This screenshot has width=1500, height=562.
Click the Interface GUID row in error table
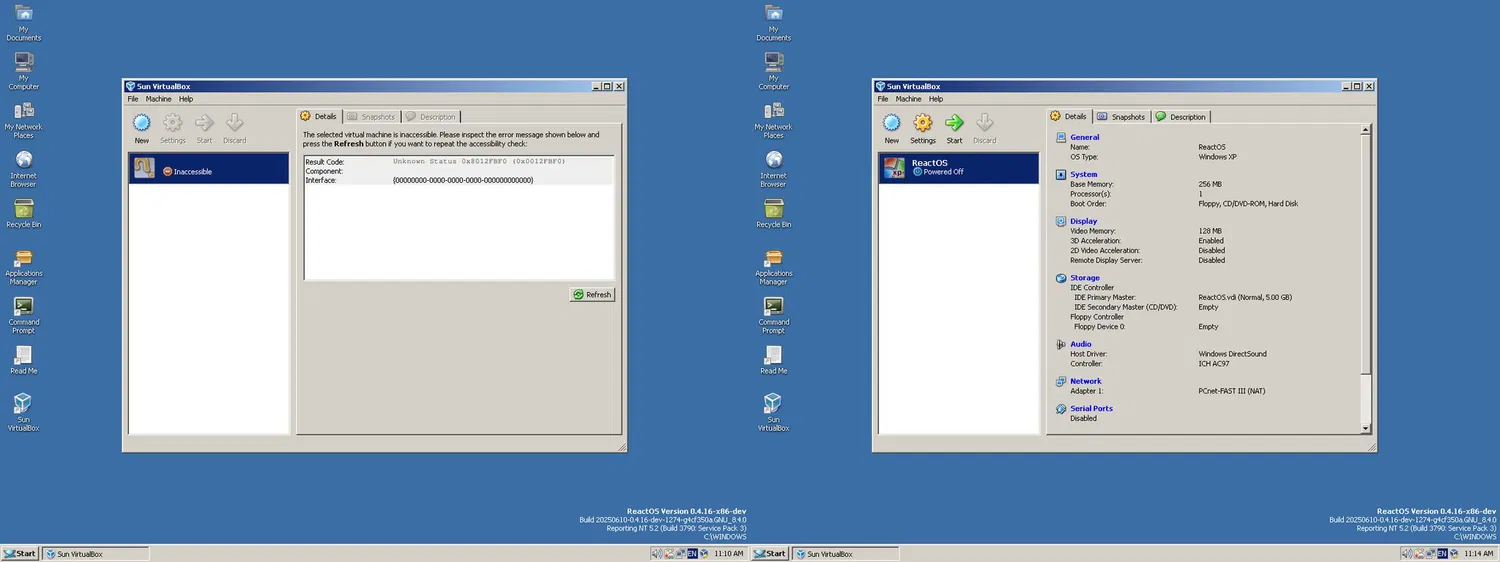point(458,180)
